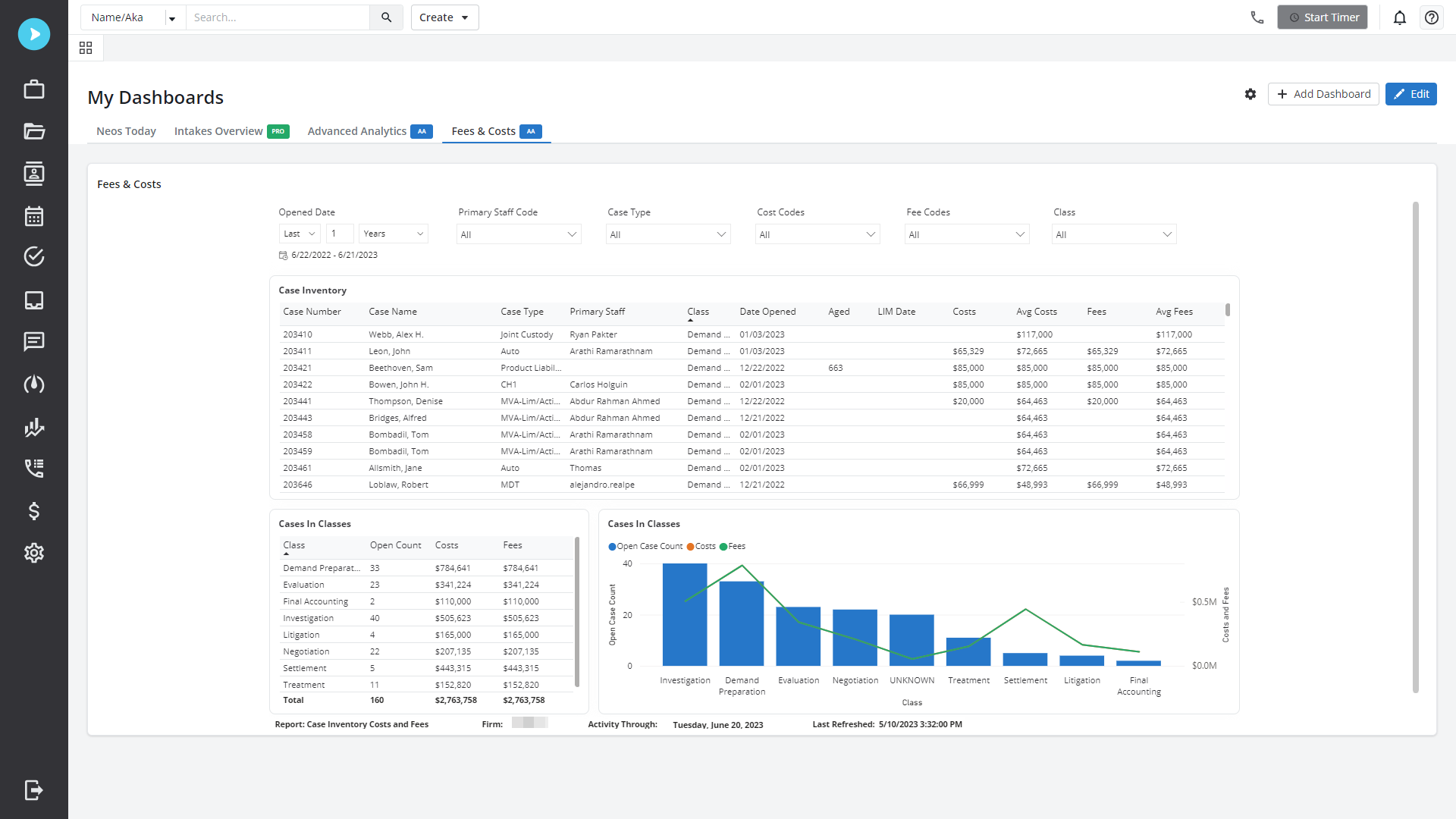Open the settings gear icon in sidebar
The image size is (1456, 819).
coord(34,553)
